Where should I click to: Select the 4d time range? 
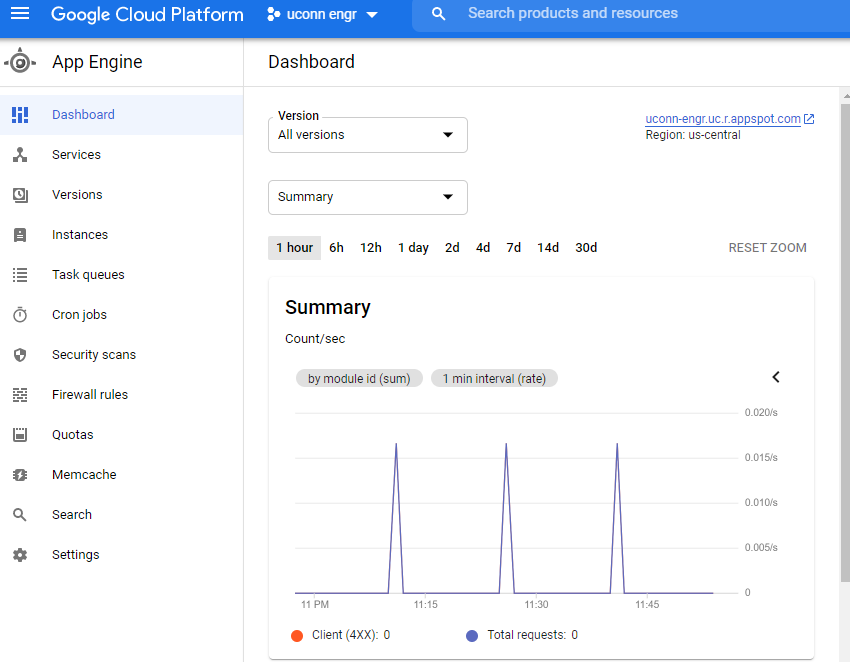tap(483, 248)
